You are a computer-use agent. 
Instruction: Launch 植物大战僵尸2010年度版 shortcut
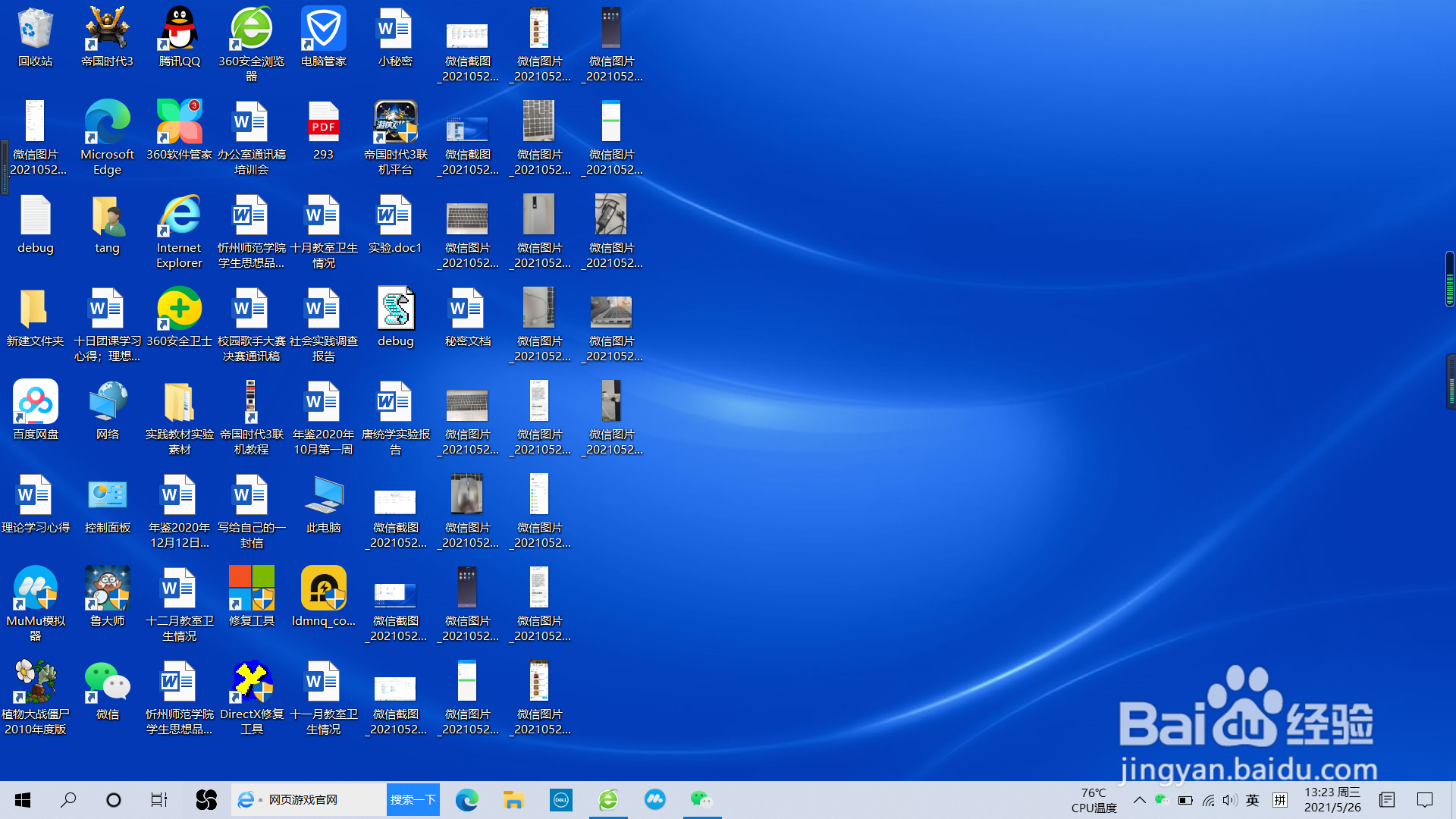click(x=35, y=697)
